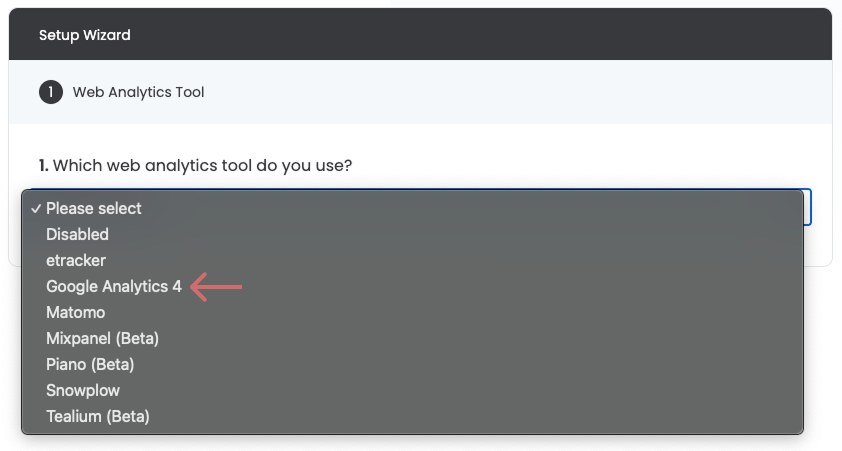Select the Disabled option

[412, 235]
